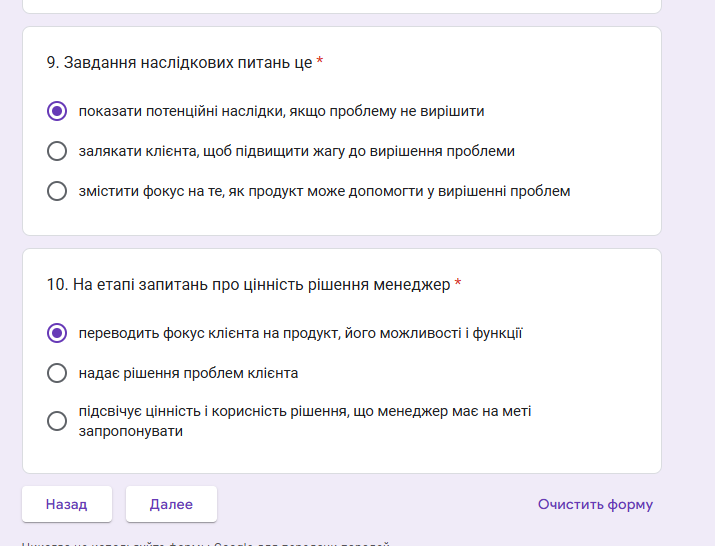Go back with the Назад button

[67, 504]
